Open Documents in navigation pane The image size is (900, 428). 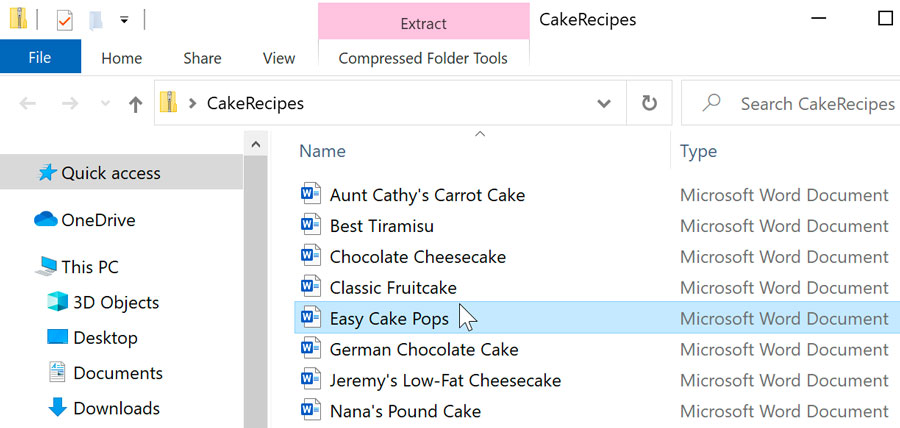pos(118,373)
